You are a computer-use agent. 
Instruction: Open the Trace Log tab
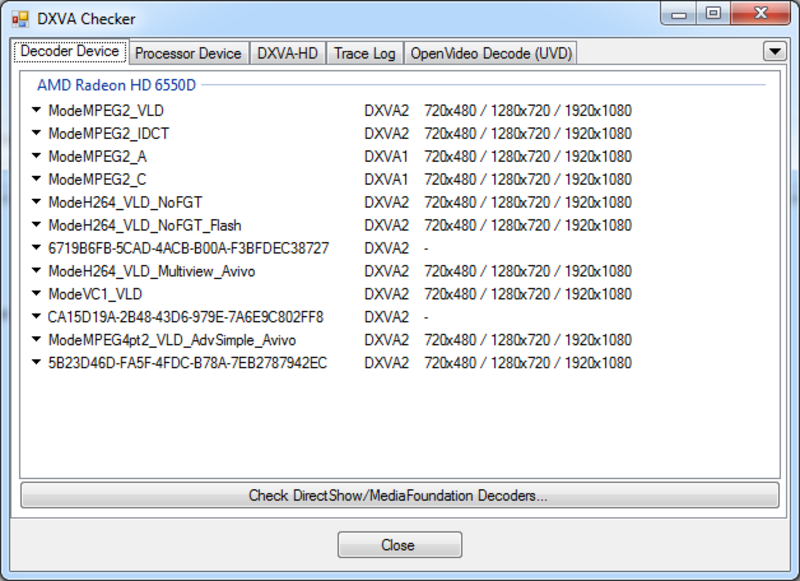(x=365, y=54)
